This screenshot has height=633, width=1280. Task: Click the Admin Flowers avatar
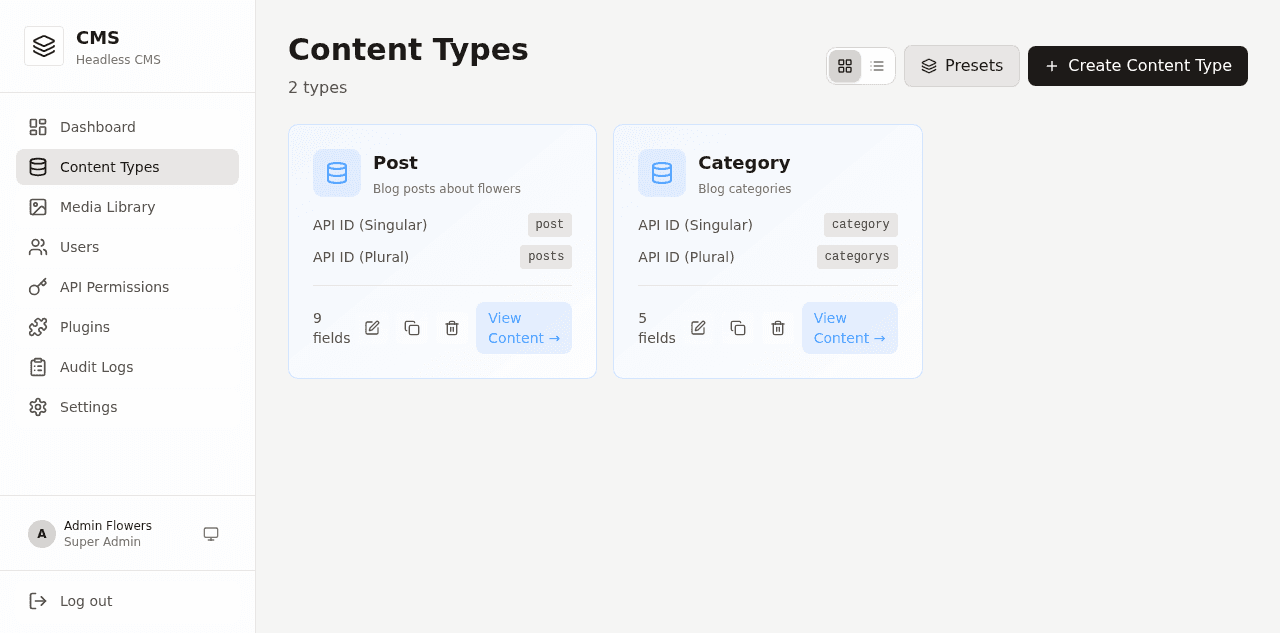[42, 534]
